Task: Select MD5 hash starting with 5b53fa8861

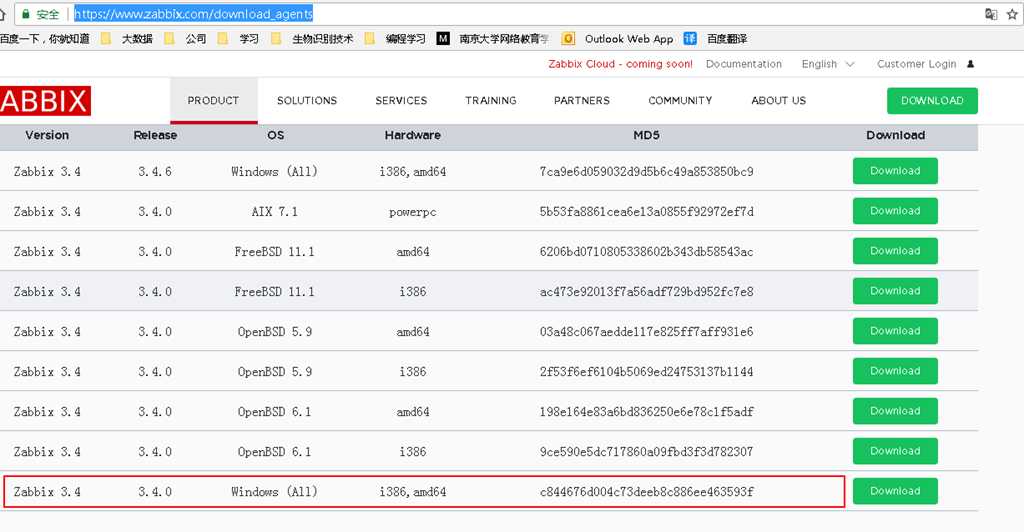Action: tap(647, 211)
